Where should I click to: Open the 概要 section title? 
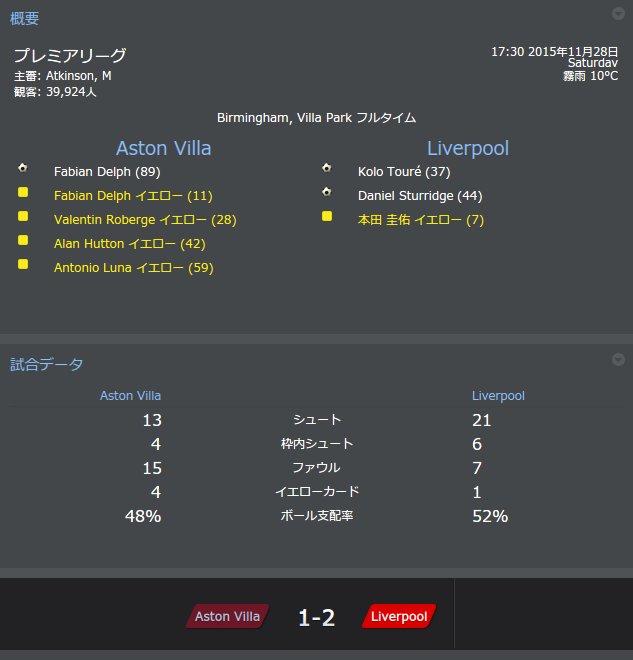24,19
